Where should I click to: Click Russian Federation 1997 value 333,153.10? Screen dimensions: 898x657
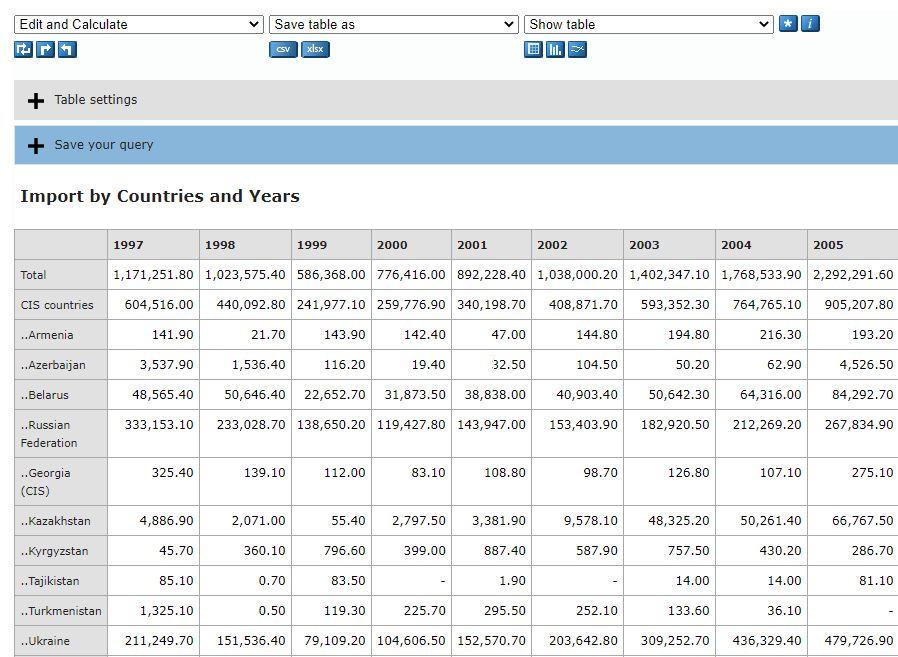tap(159, 425)
